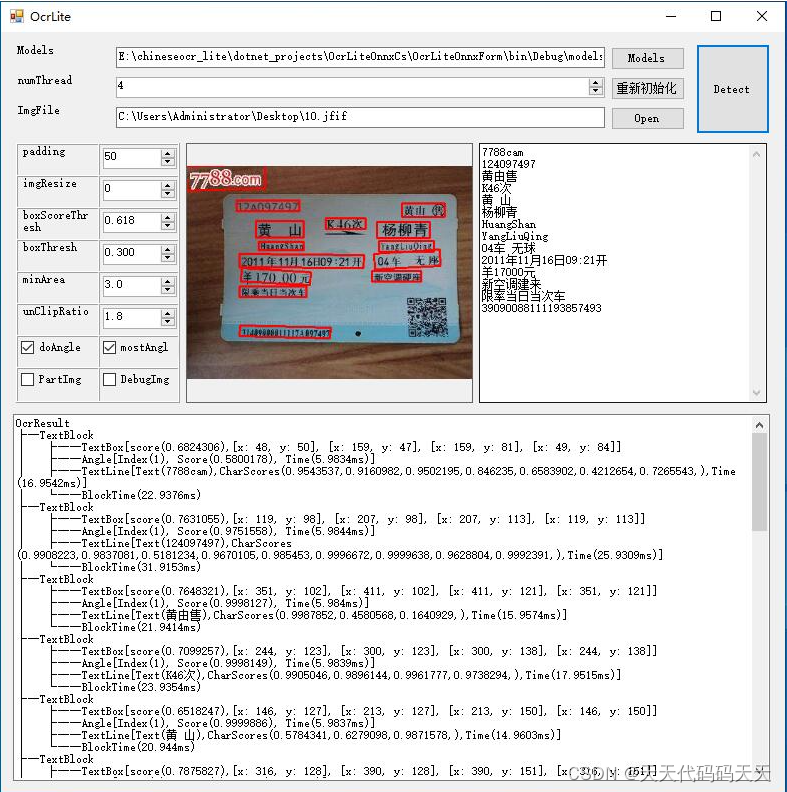Click TextLine entry containing 黄由售
This screenshot has height=792, width=787.
(324, 615)
